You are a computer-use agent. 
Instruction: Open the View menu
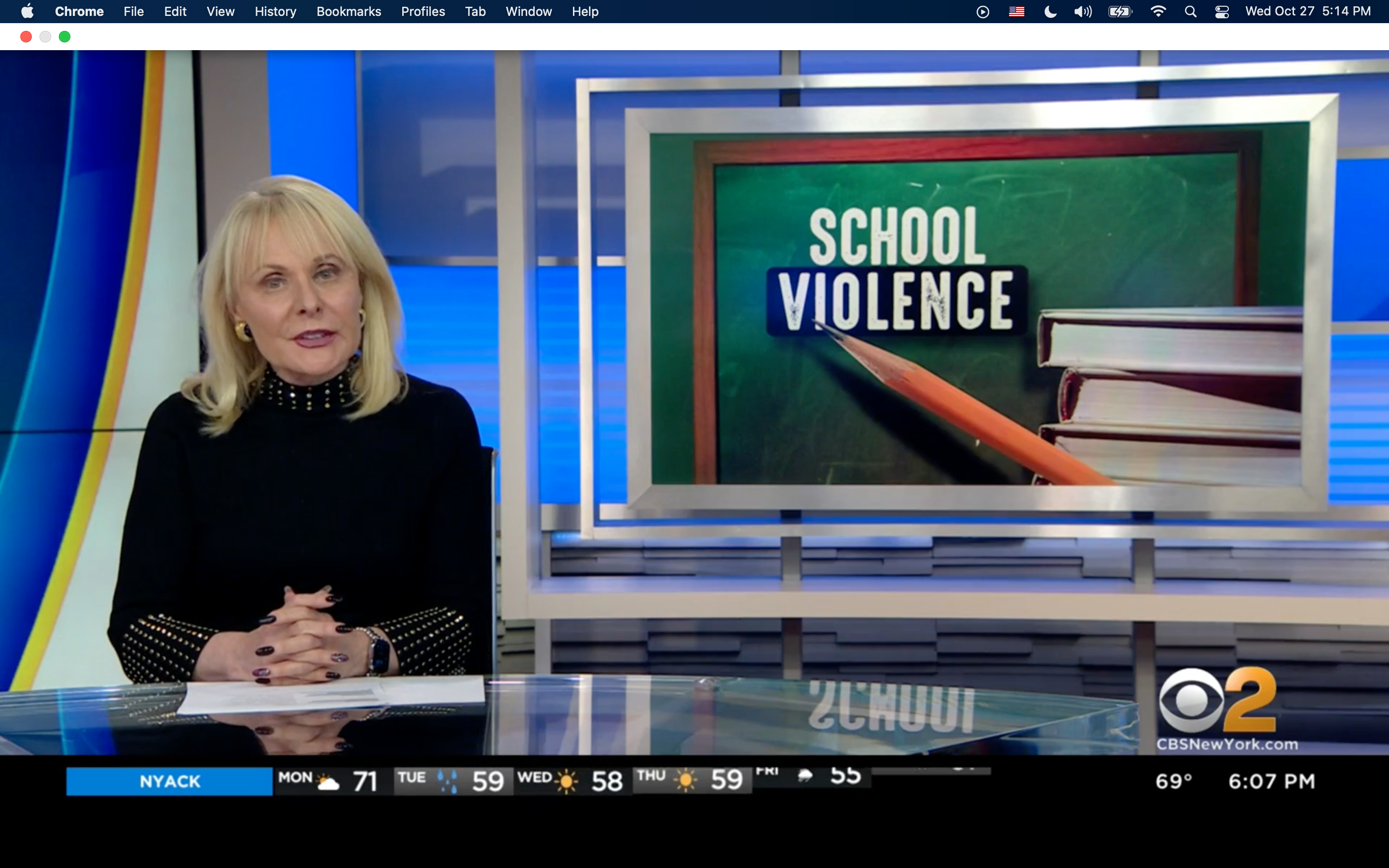(x=220, y=12)
